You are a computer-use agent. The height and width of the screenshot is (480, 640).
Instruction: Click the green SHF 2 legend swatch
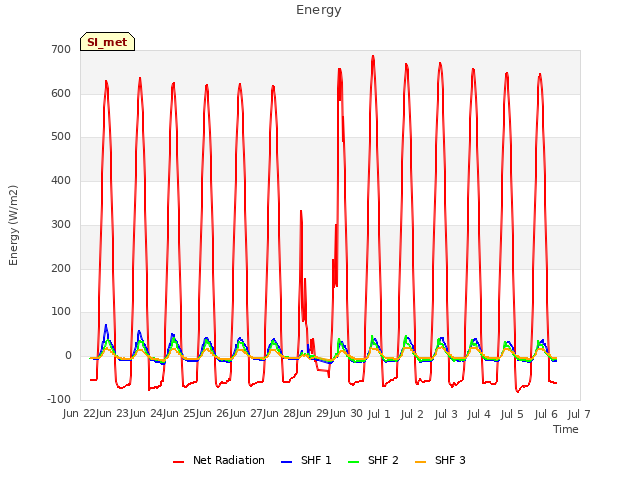[353, 462]
